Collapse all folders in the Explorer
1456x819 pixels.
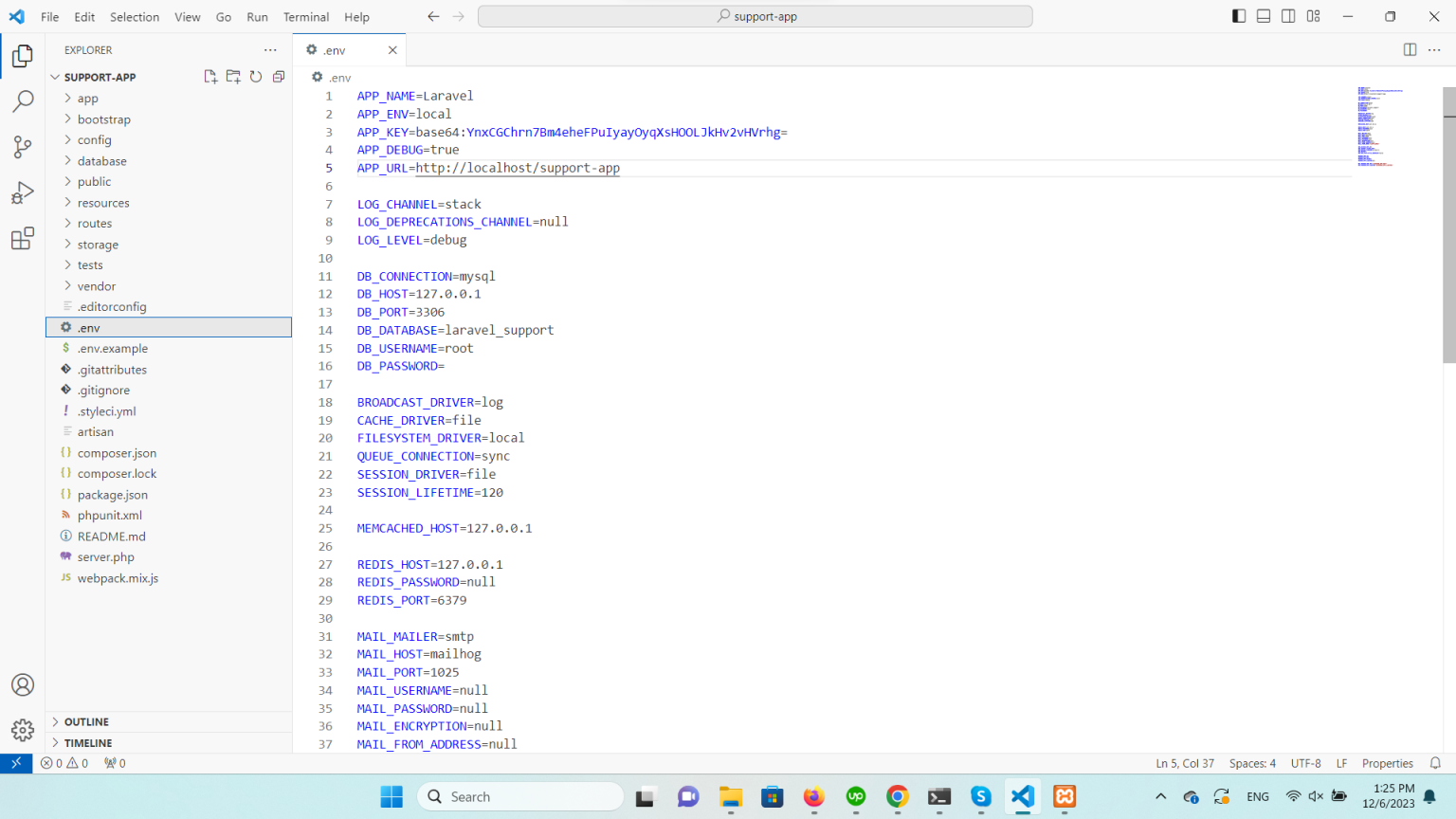(278, 77)
